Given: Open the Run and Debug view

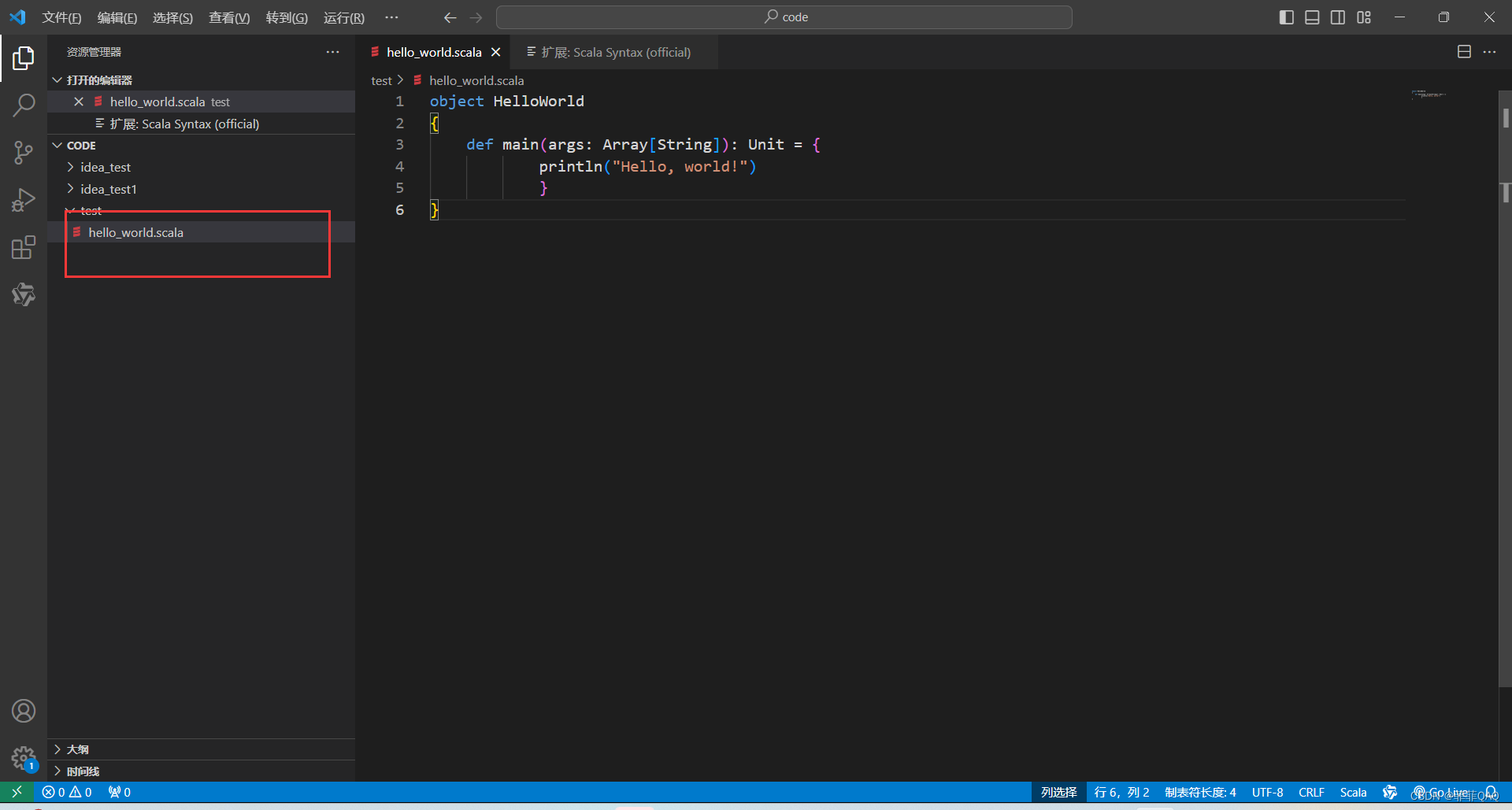Looking at the screenshot, I should click(24, 200).
